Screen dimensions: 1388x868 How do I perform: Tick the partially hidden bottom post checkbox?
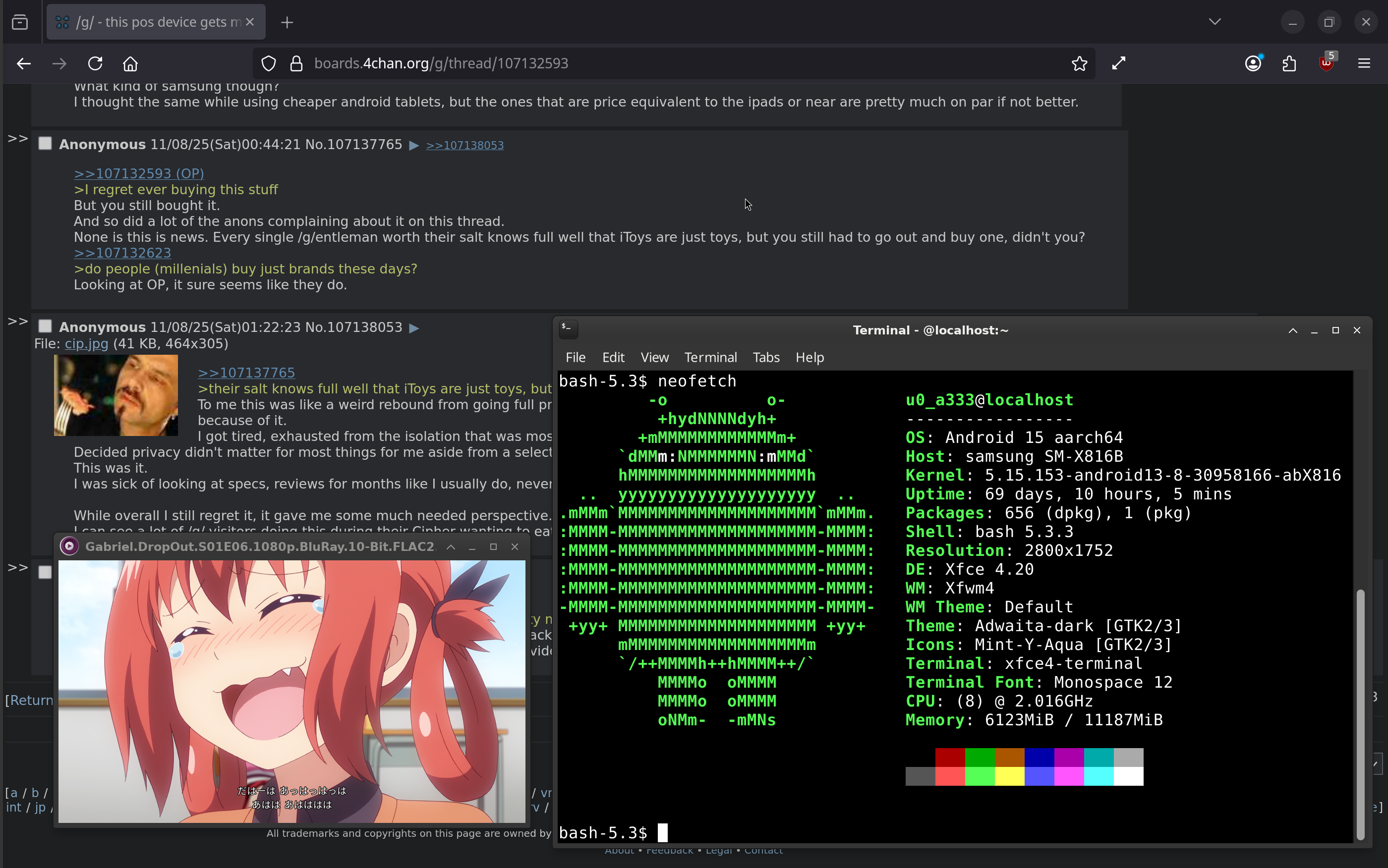(x=45, y=572)
